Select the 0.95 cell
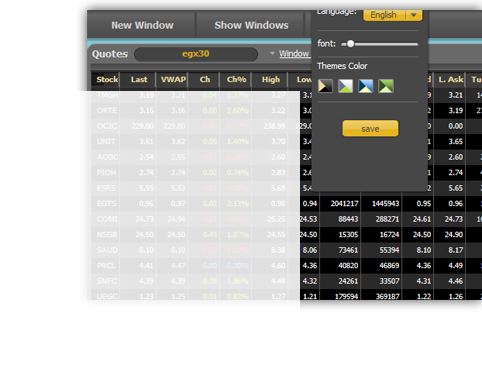 [x=418, y=204]
